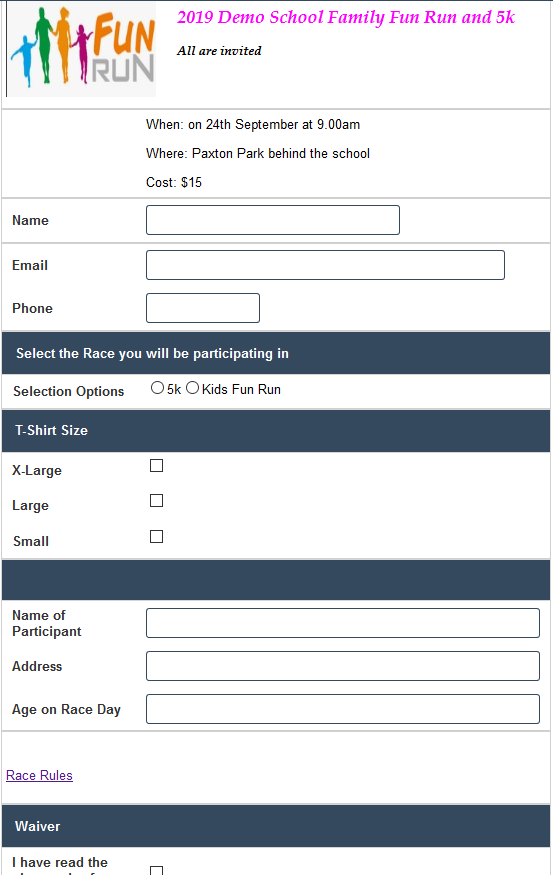Click the 'All are invited' subtitle text
This screenshot has width=553, height=875.
pos(219,51)
